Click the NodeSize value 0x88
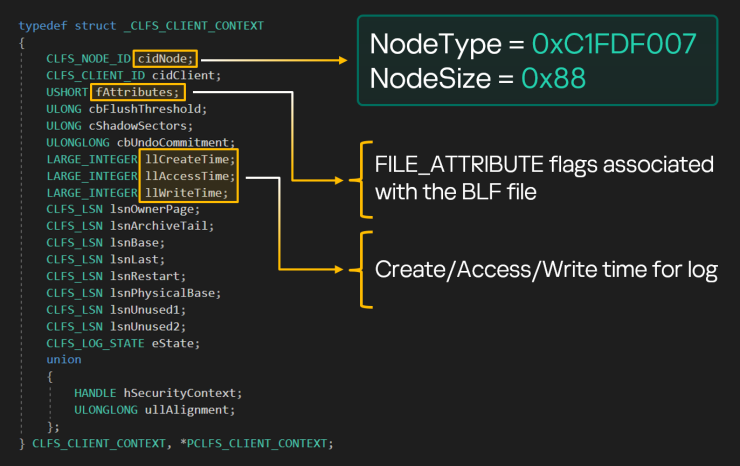 click(532, 77)
